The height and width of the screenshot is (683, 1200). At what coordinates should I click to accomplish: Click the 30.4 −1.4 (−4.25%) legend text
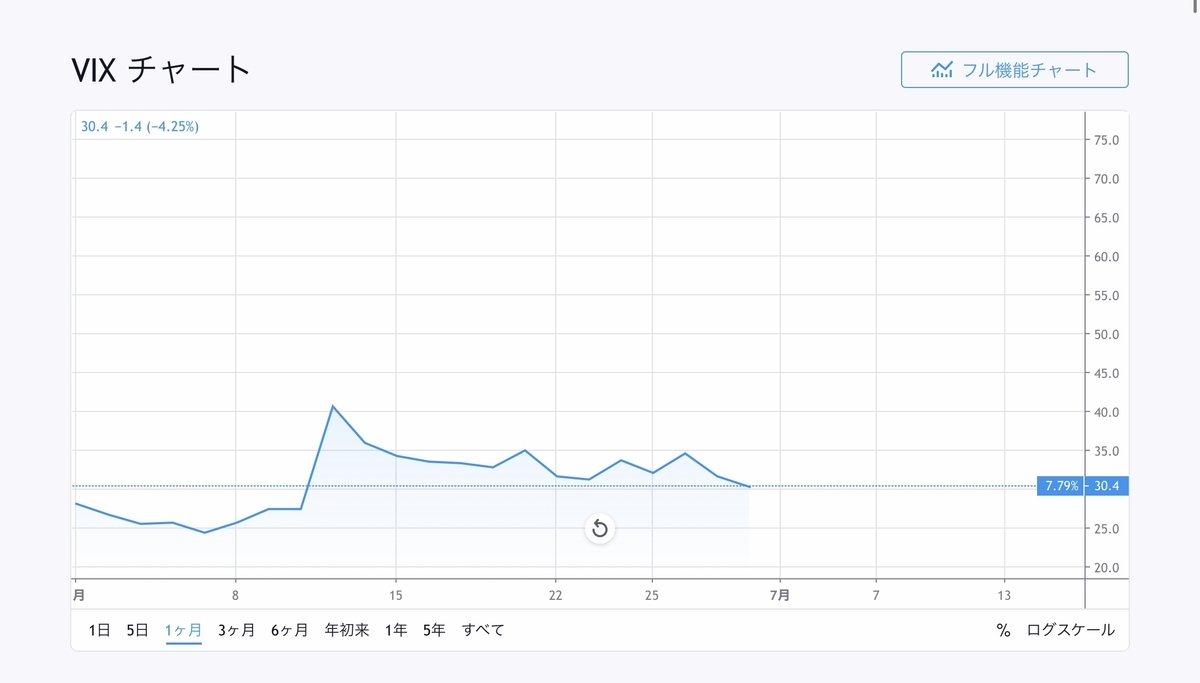[140, 127]
